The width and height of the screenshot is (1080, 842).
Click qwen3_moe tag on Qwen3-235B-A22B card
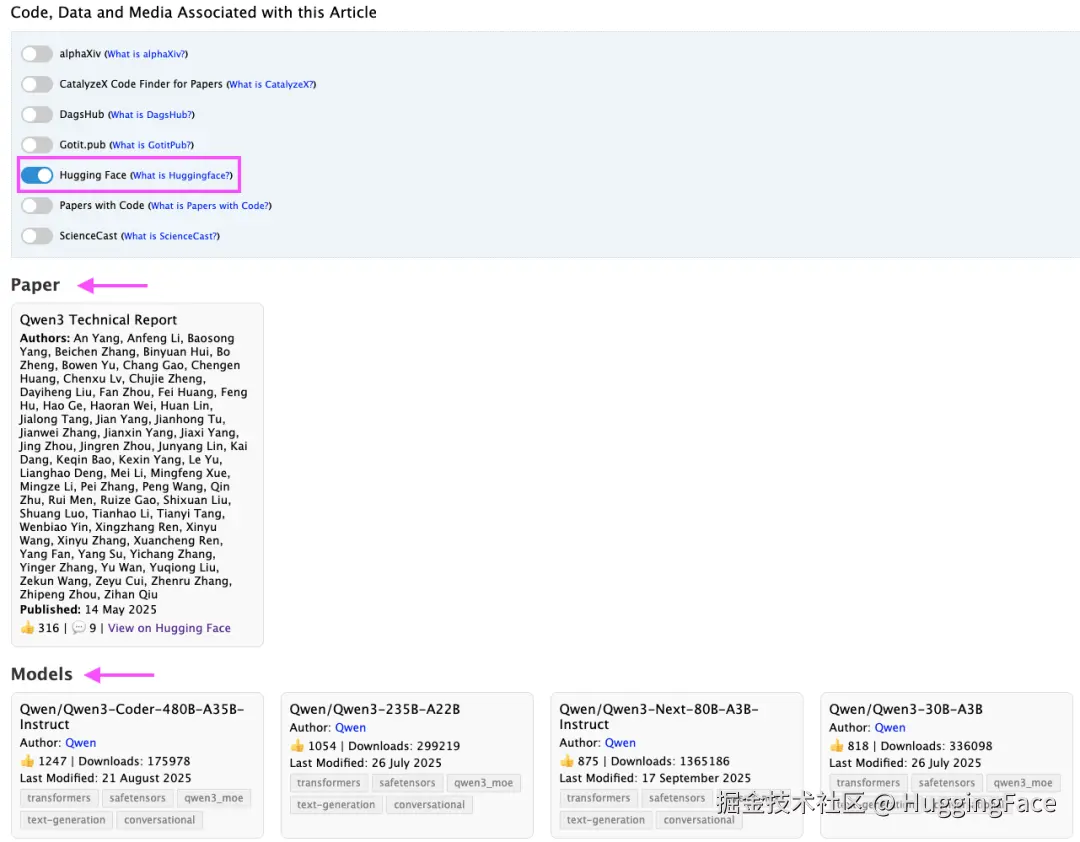pos(484,783)
